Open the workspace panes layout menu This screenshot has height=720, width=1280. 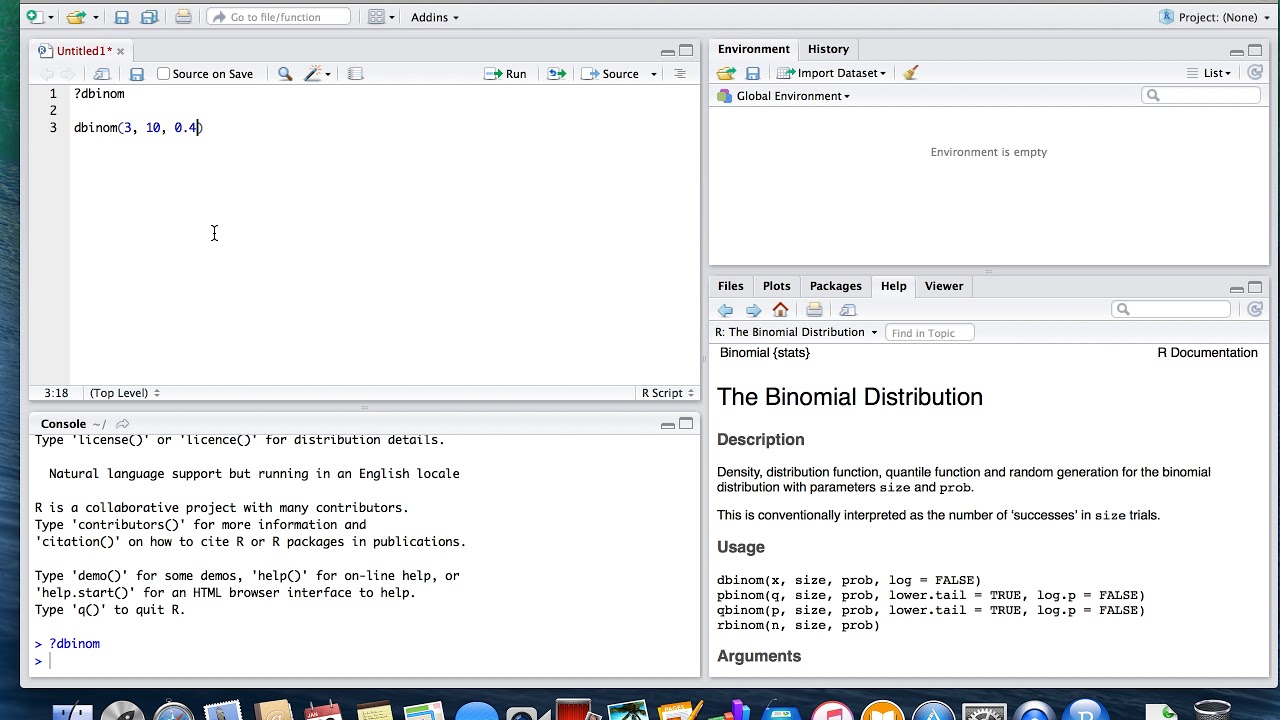381,17
